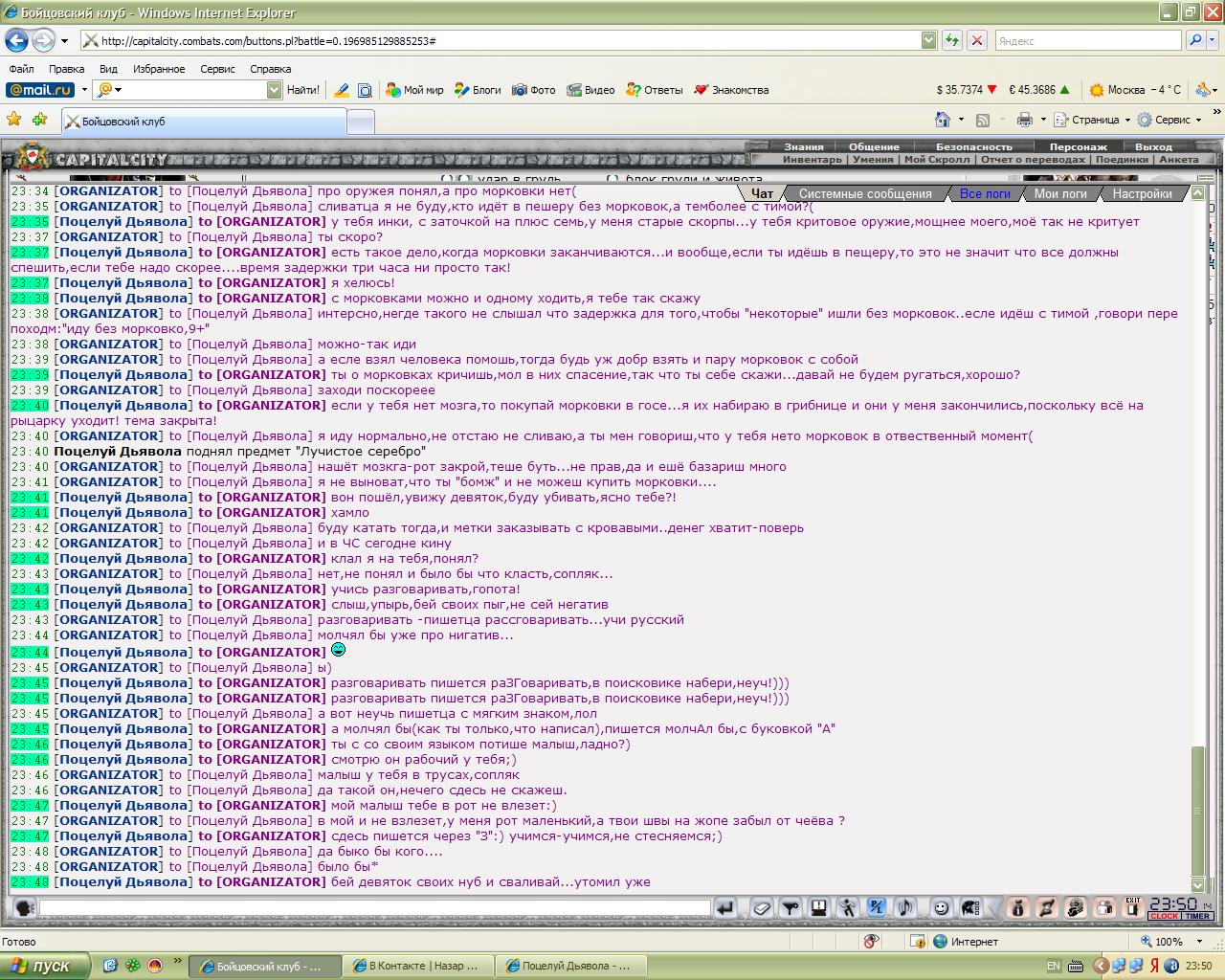
Task: Click the Выход game menu button
Action: pos(1153,147)
